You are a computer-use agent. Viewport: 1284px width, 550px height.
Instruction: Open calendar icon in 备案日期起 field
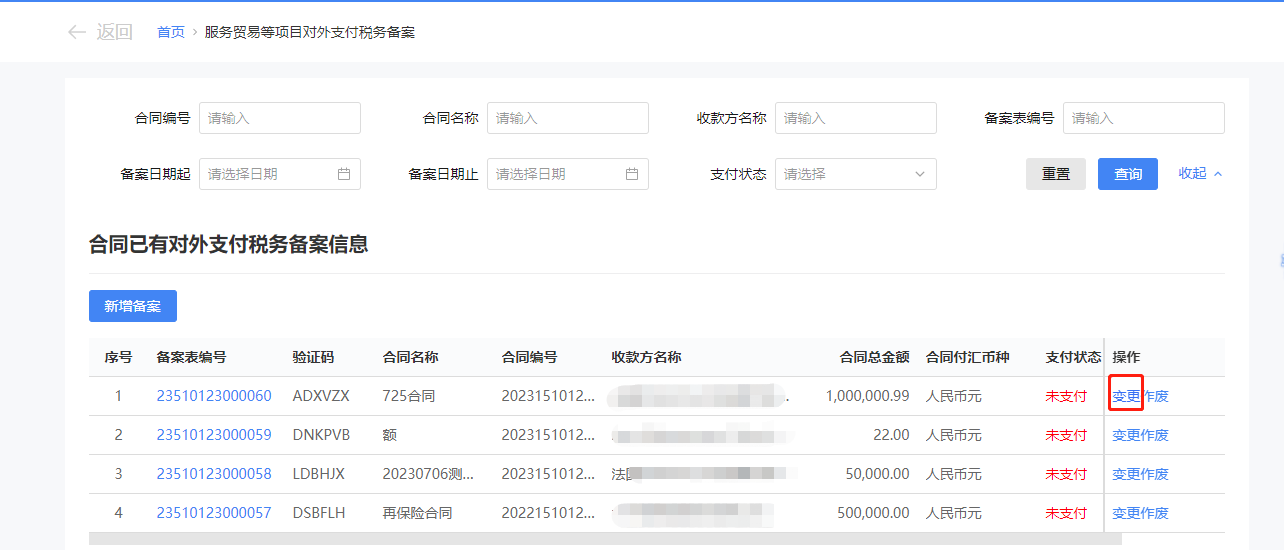tap(344, 174)
